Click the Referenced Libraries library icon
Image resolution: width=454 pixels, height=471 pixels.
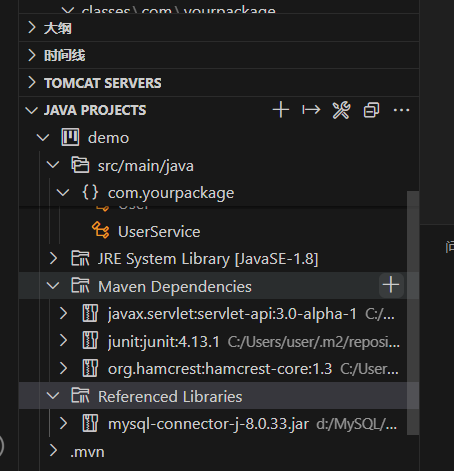[x=80, y=396]
